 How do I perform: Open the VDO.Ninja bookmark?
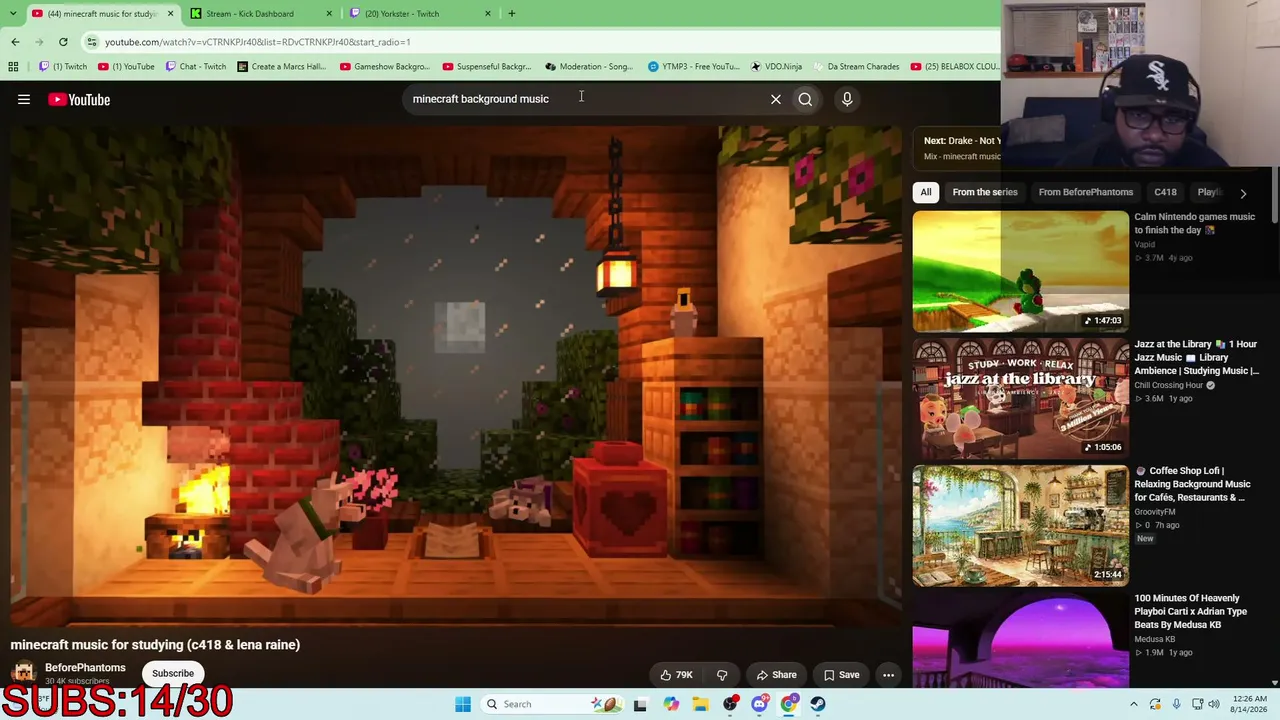tap(776, 67)
